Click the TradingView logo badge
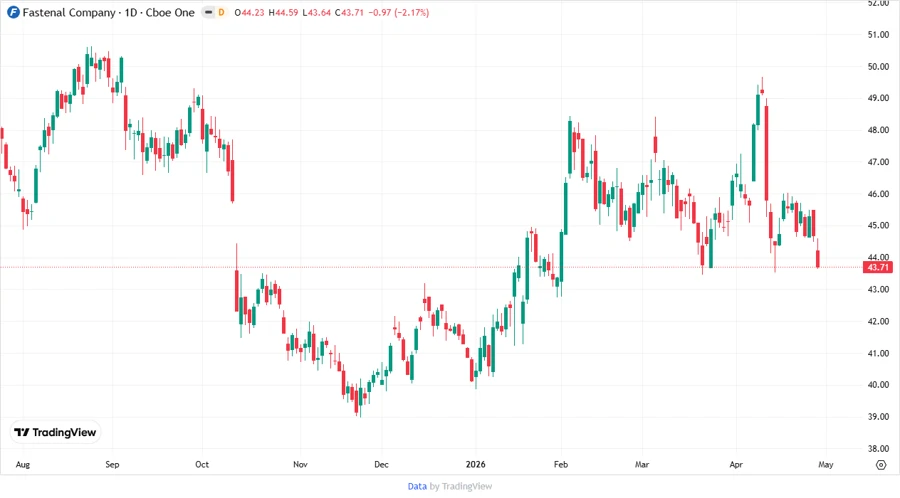900x498 pixels. pyautogui.click(x=56, y=433)
